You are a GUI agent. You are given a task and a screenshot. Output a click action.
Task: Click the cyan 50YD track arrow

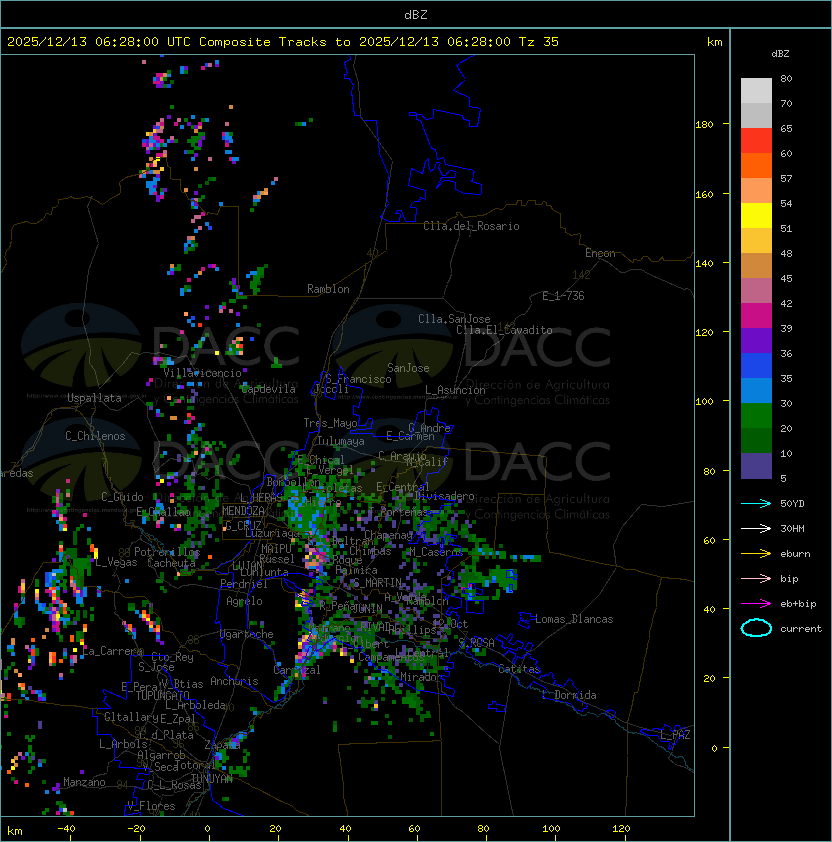[756, 503]
